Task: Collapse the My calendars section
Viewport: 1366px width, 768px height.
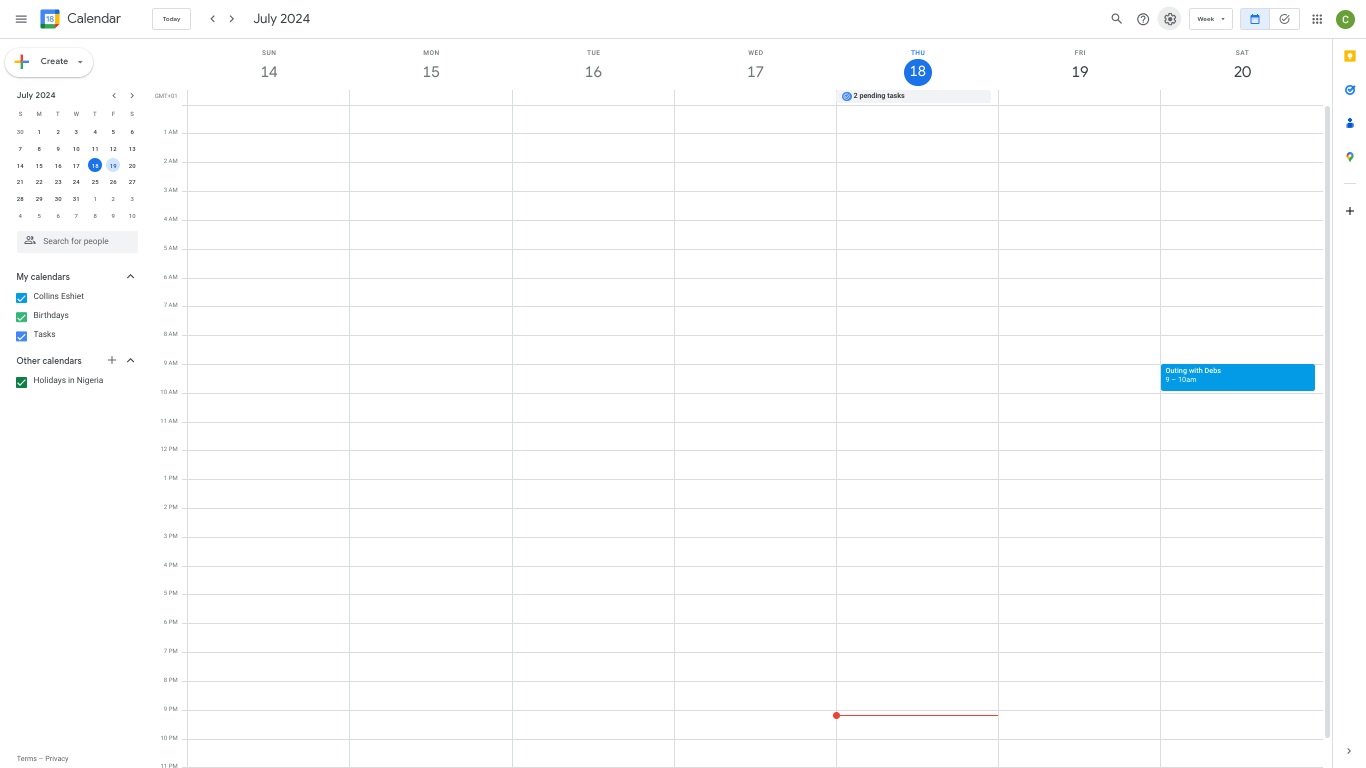Action: [x=130, y=276]
